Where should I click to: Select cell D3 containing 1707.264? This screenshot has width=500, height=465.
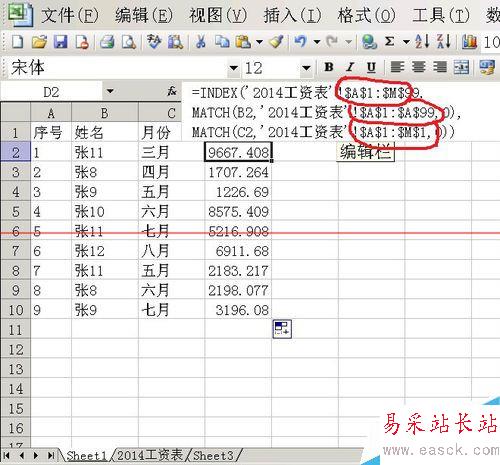click(x=238, y=172)
